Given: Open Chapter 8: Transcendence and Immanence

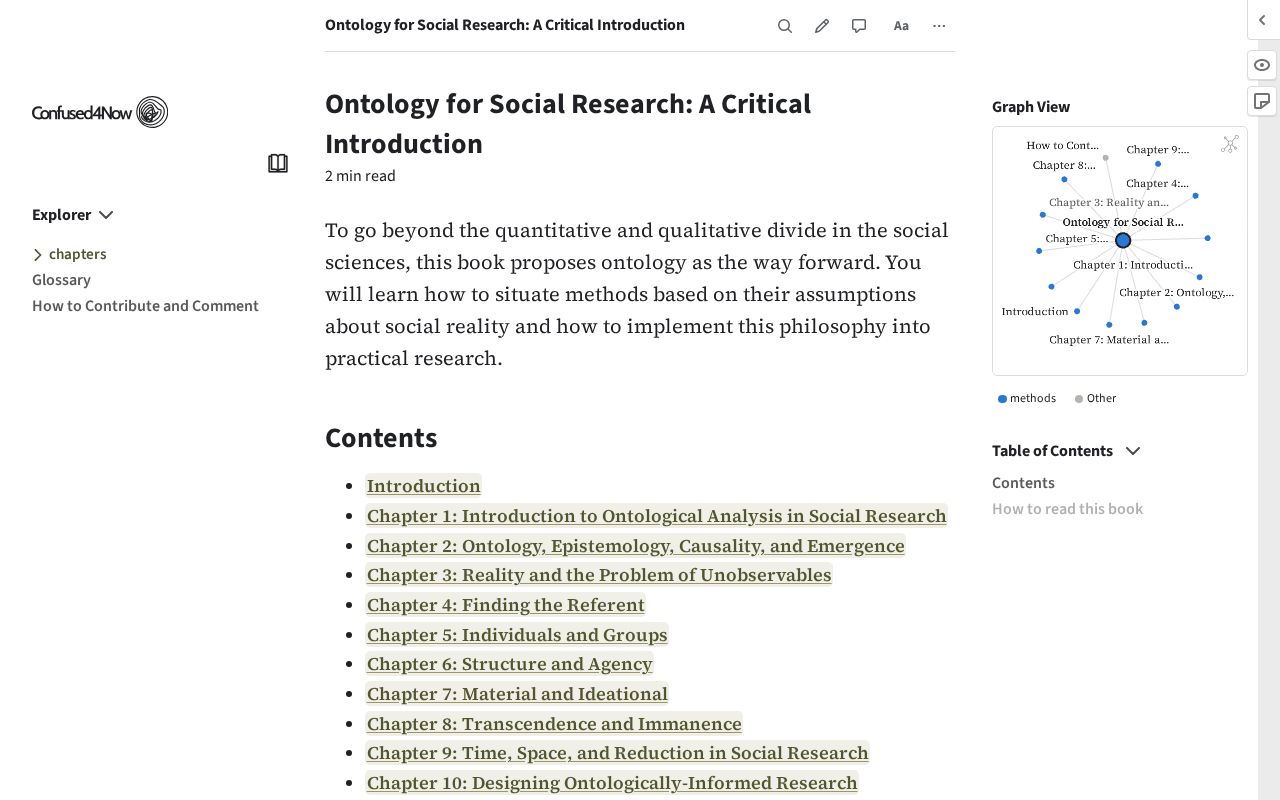Looking at the screenshot, I should click(x=553, y=724).
